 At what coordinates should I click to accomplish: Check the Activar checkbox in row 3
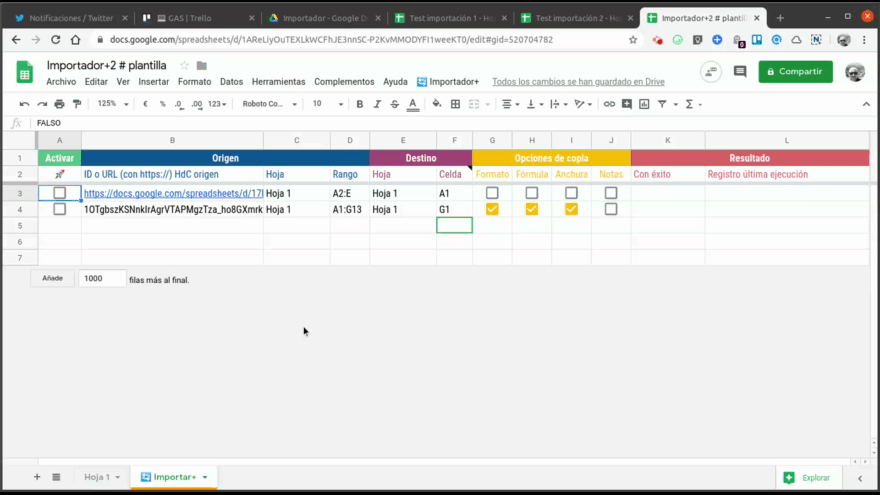pos(60,193)
